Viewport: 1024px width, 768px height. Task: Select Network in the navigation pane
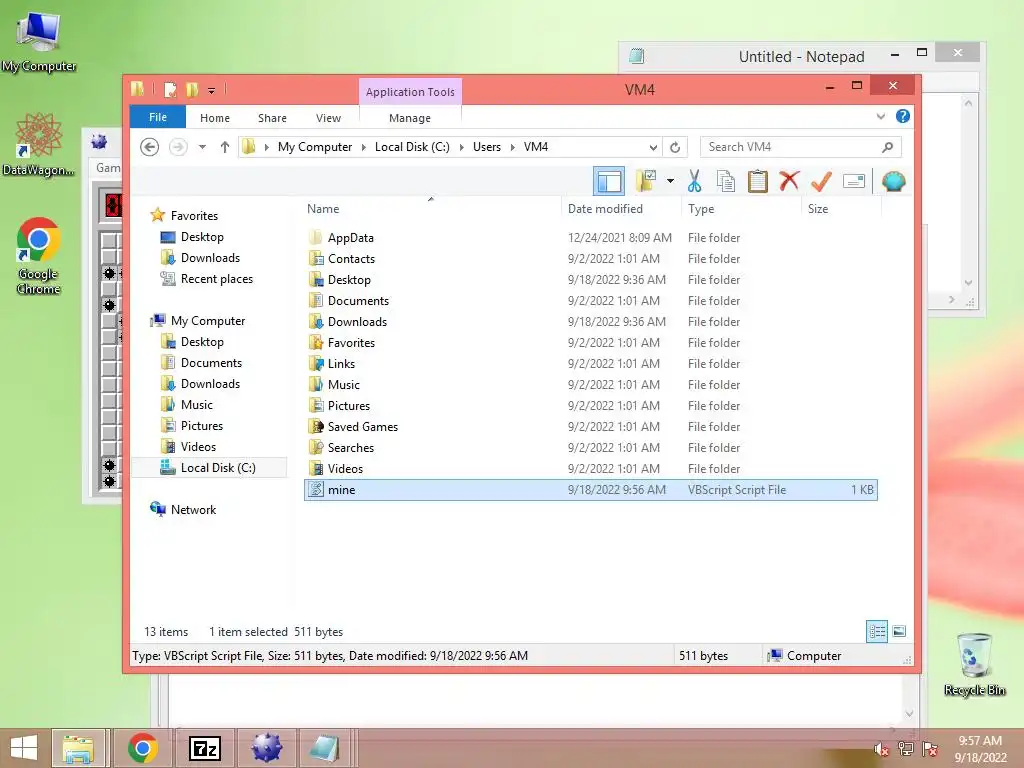[193, 509]
